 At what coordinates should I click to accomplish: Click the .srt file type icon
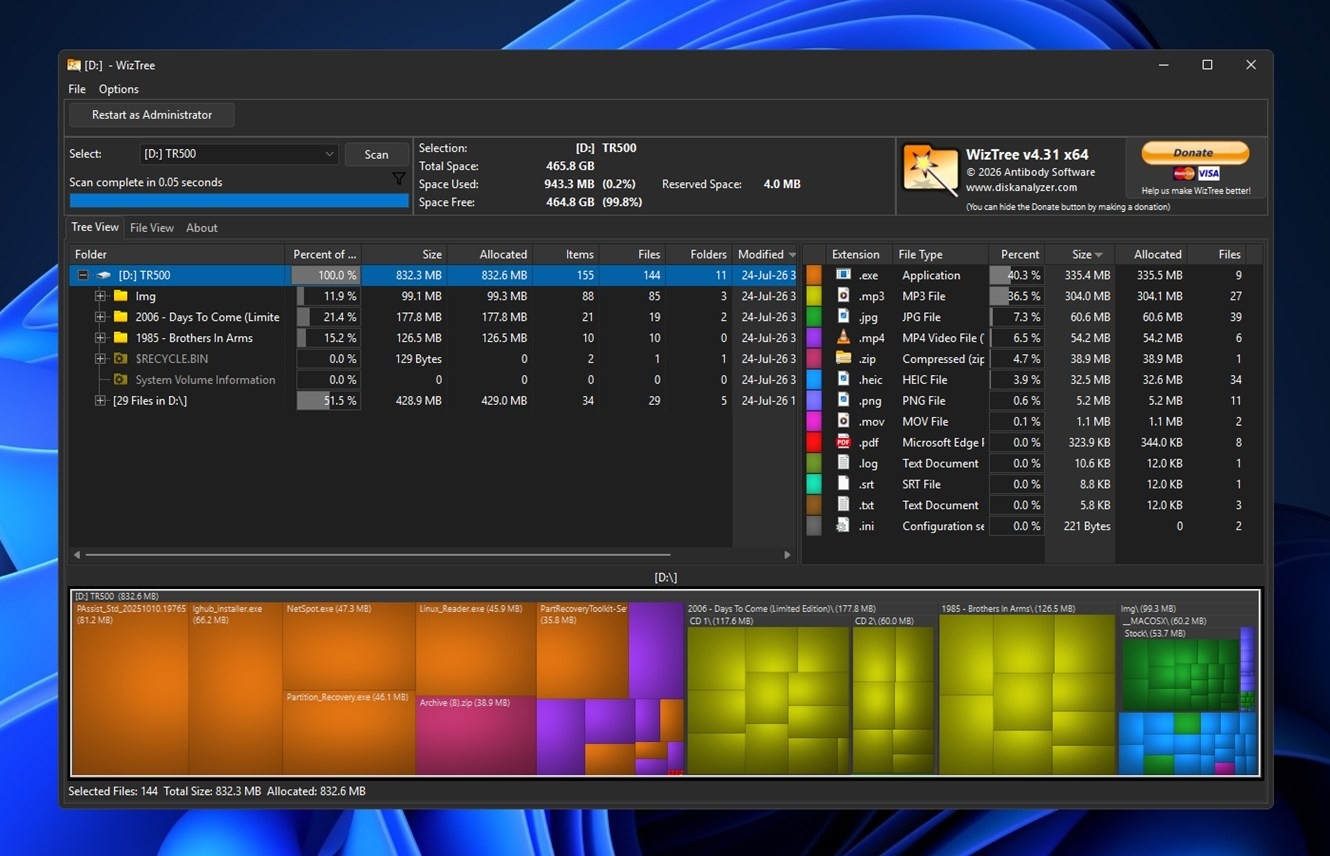click(x=843, y=485)
